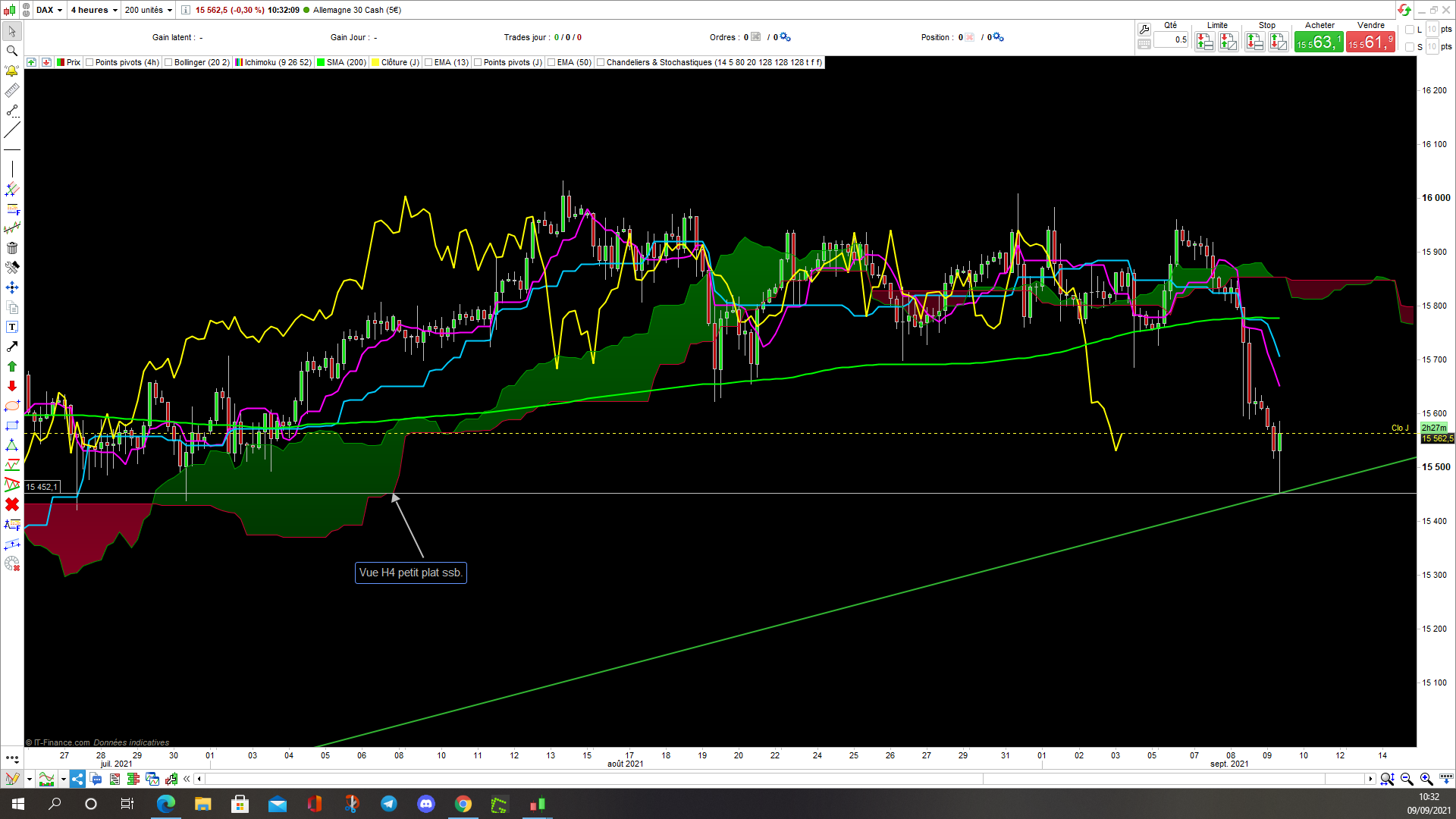Open the chart comments bubble icon
Screen dimensions: 1456x819
click(96, 779)
